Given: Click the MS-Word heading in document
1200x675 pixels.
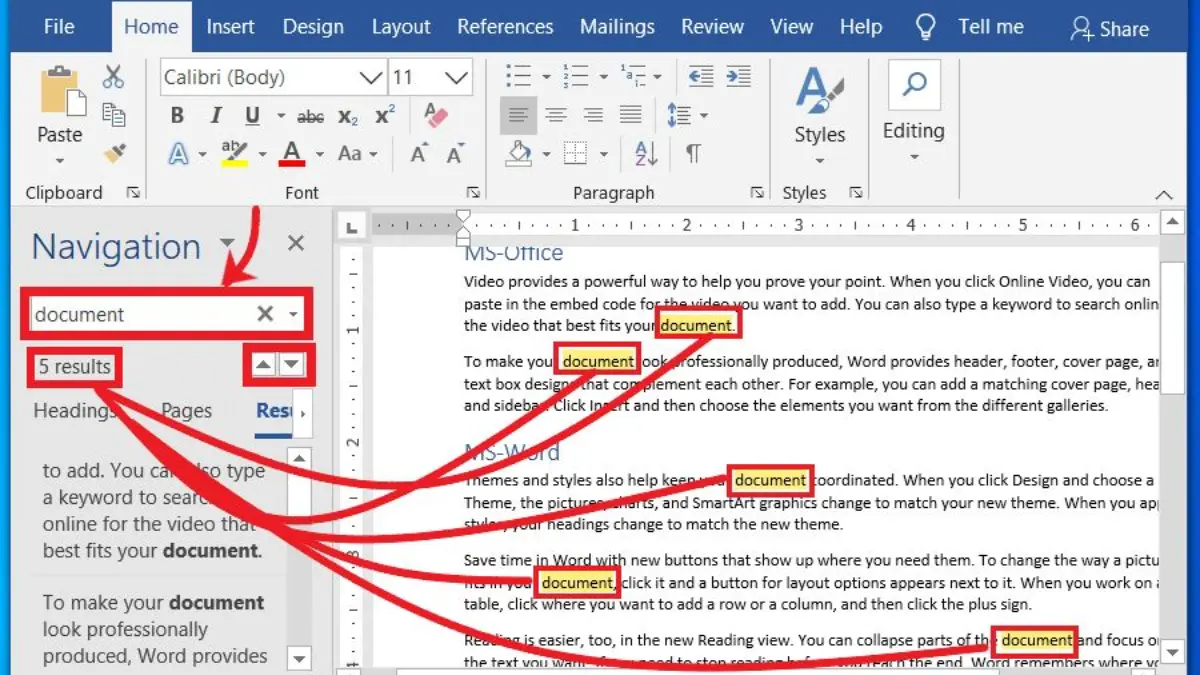Looking at the screenshot, I should click(512, 453).
